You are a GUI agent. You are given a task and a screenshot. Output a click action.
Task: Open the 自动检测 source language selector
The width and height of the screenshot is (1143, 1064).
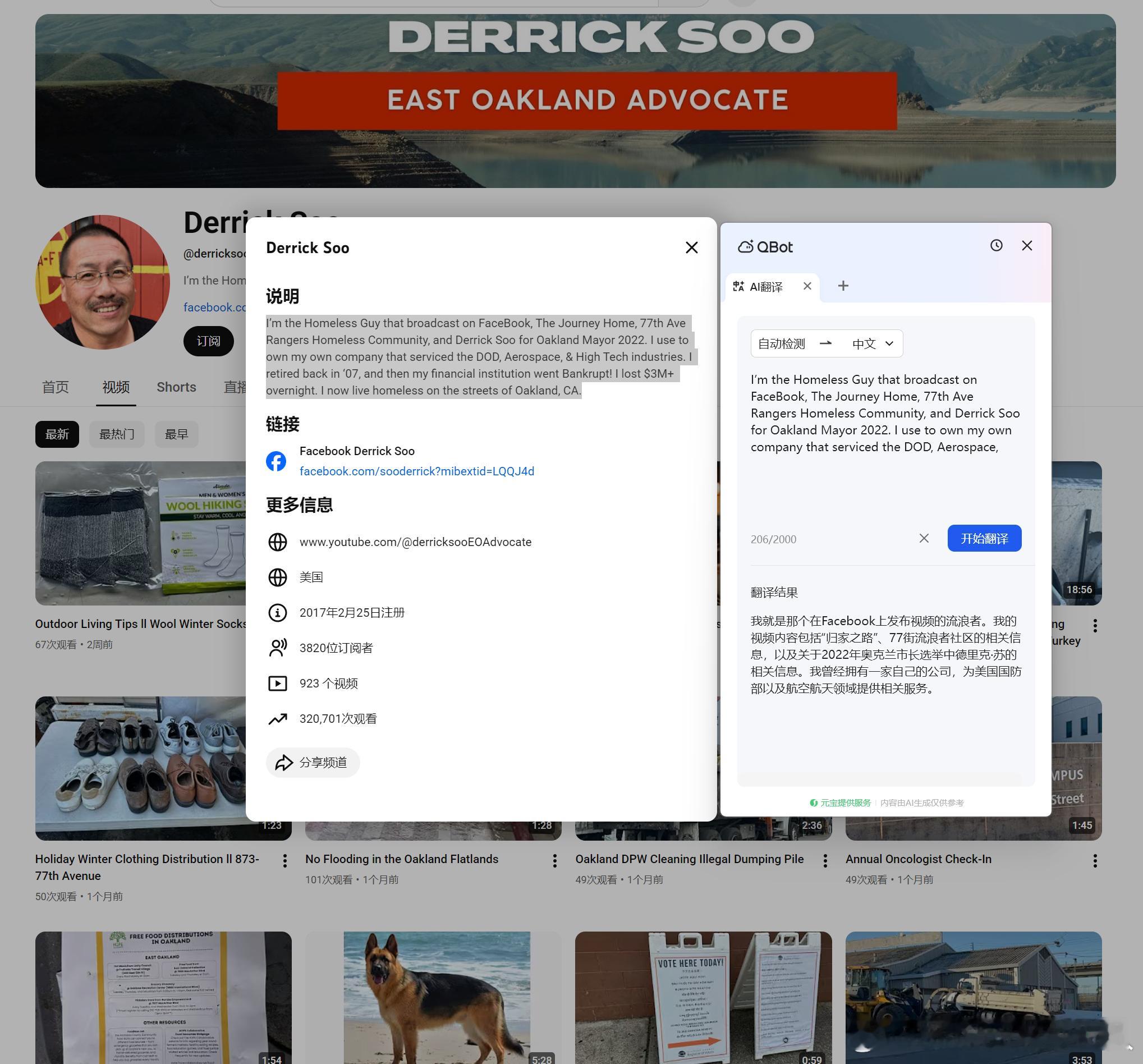[781, 344]
